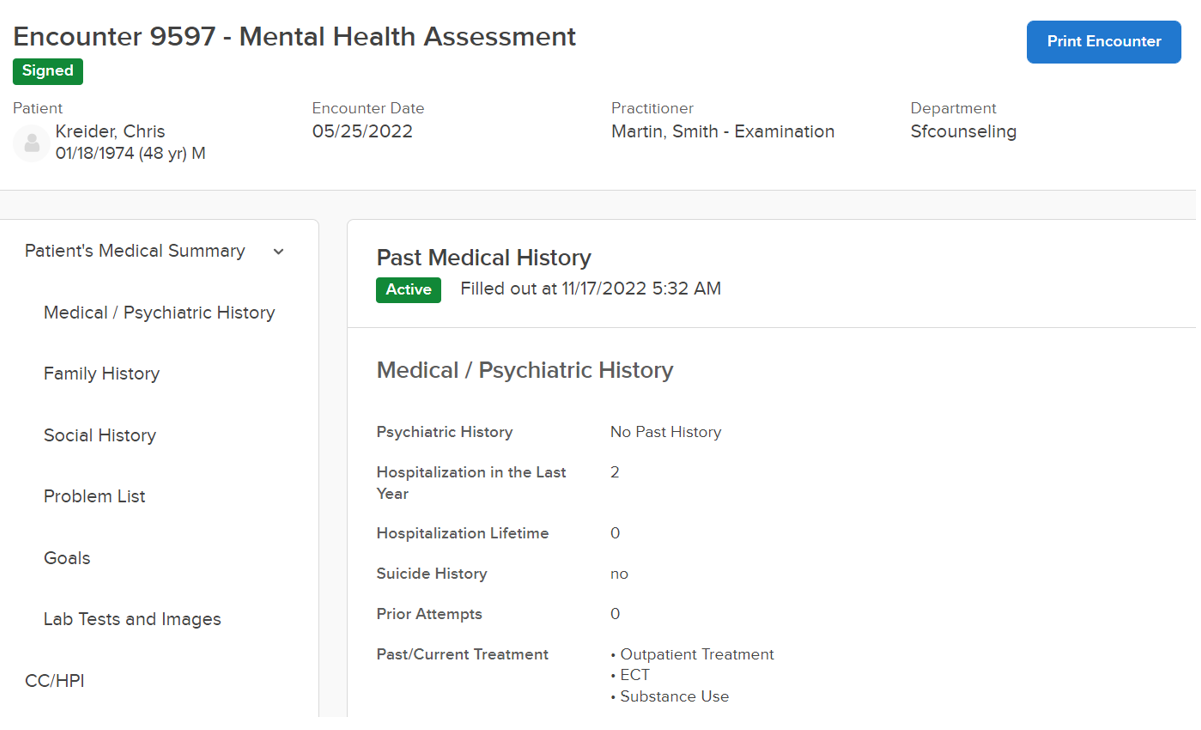This screenshot has width=1201, height=730.
Task: Click the Prior Attempts label
Action: pyautogui.click(x=429, y=614)
